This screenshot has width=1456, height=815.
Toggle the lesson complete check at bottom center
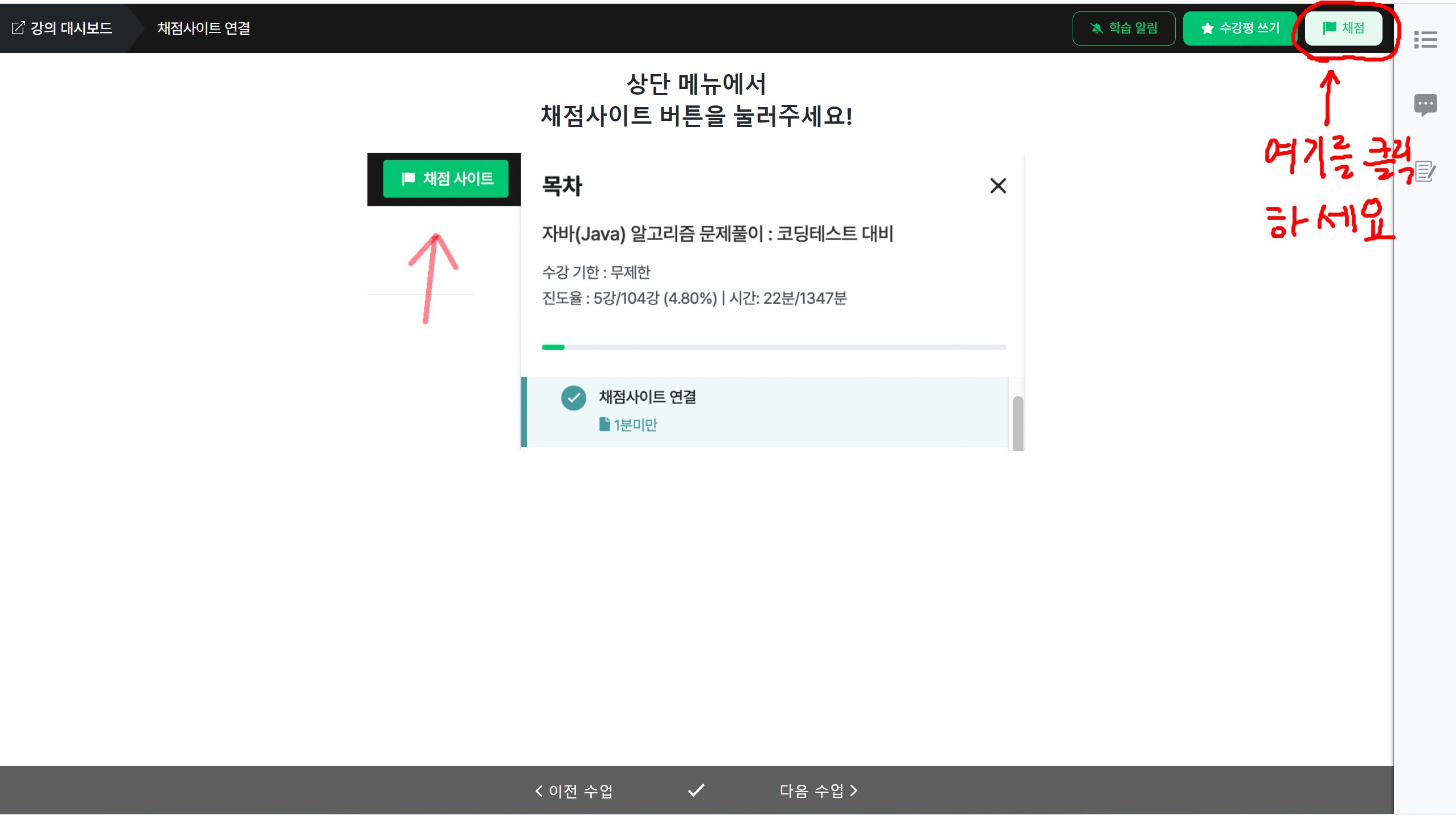point(696,790)
